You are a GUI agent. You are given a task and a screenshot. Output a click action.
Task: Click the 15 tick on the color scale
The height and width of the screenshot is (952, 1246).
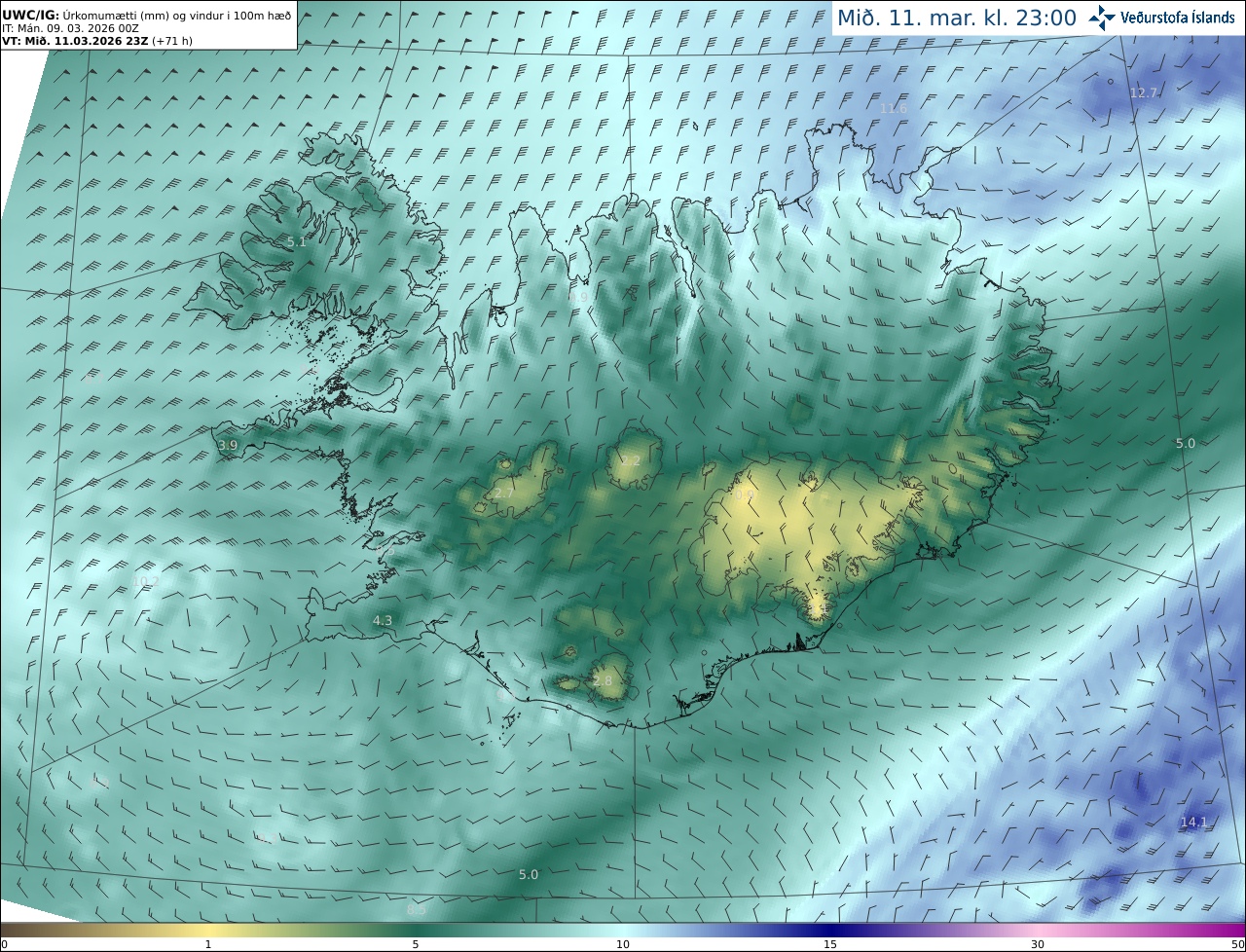pyautogui.click(x=830, y=944)
